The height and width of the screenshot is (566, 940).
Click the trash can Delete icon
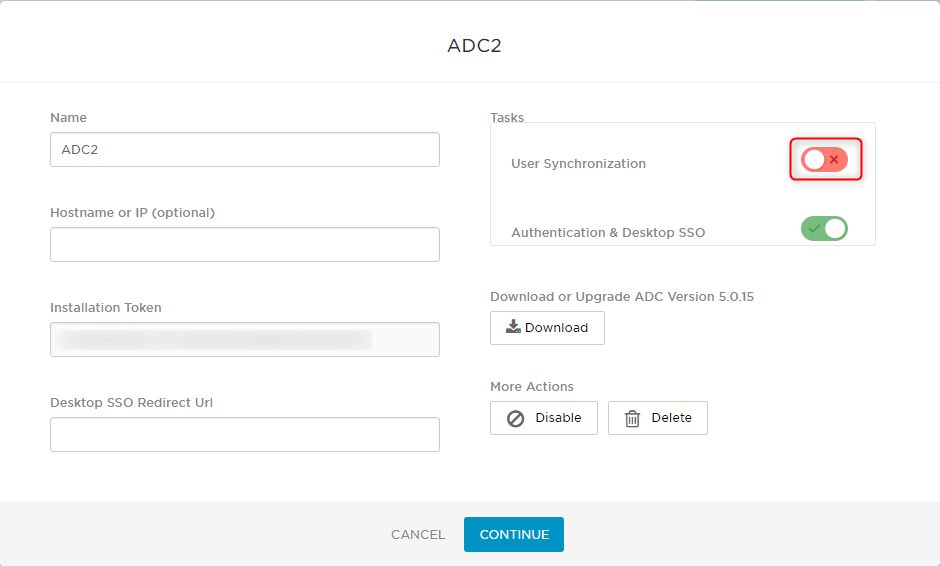click(x=632, y=419)
